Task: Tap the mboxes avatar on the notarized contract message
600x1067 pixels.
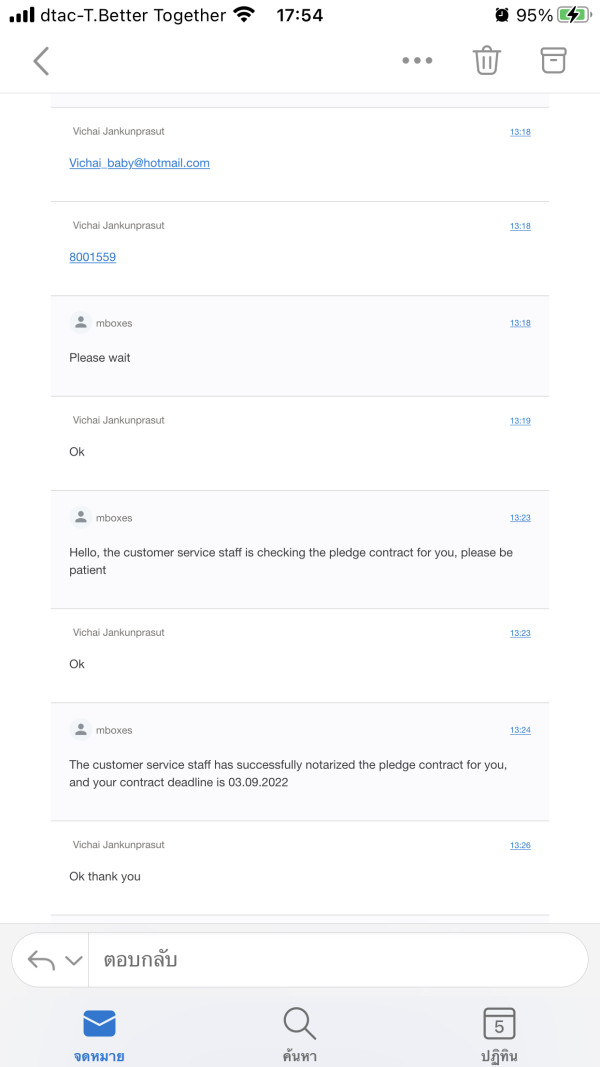Action: click(80, 730)
